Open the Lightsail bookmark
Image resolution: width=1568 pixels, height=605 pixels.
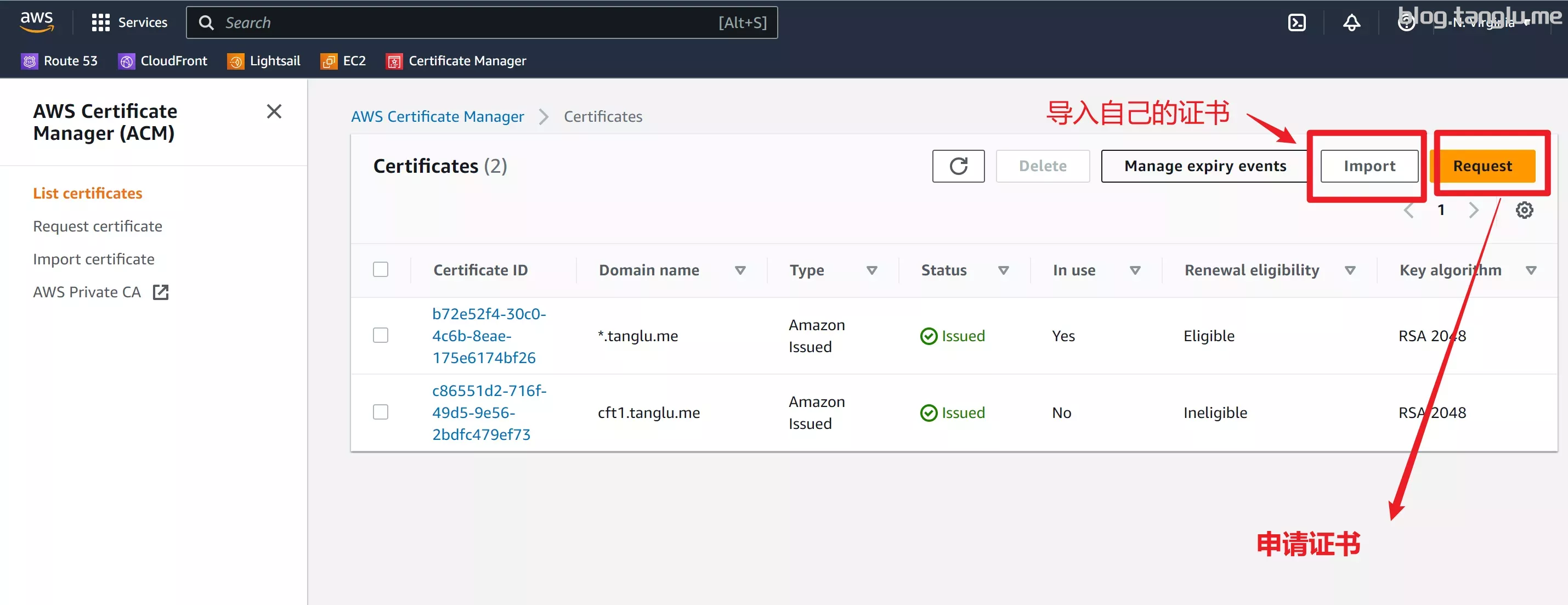pyautogui.click(x=264, y=61)
